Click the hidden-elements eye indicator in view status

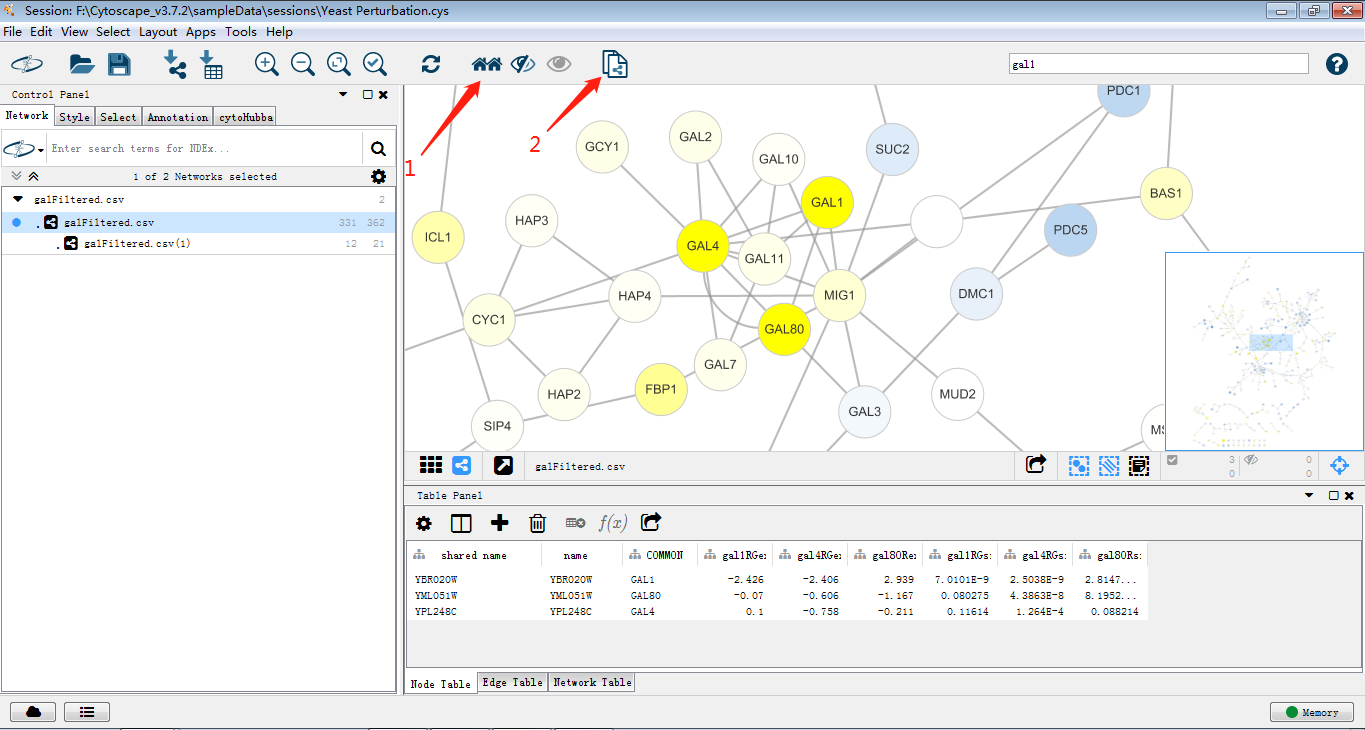point(1250,460)
